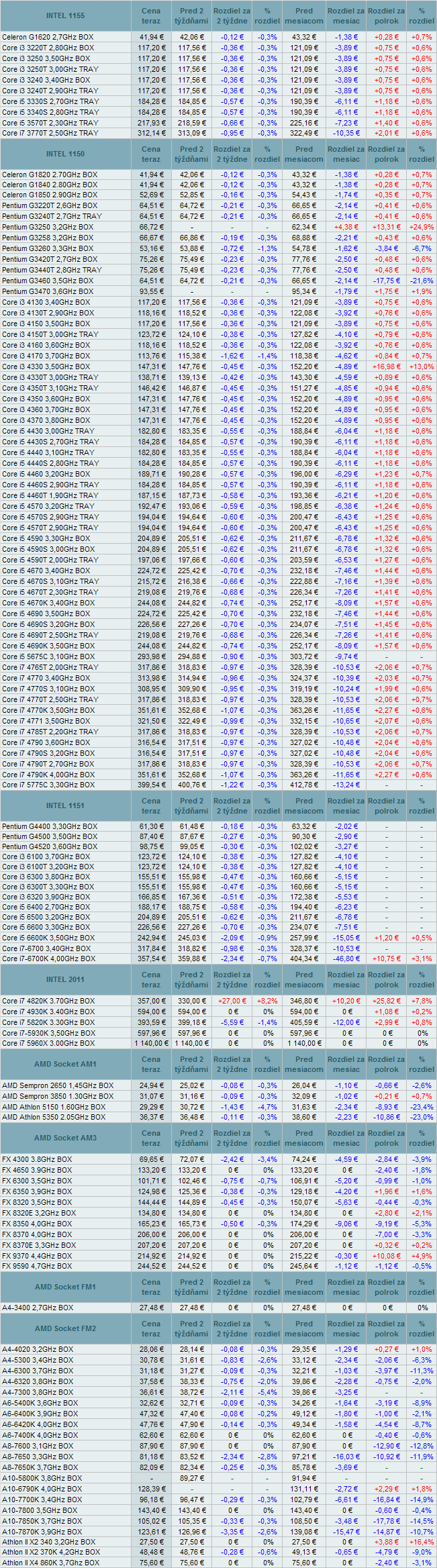The image size is (437, 1568).
Task: Select Core i5 5675C 3,10GHz BOX name
Action: click(48, 656)
